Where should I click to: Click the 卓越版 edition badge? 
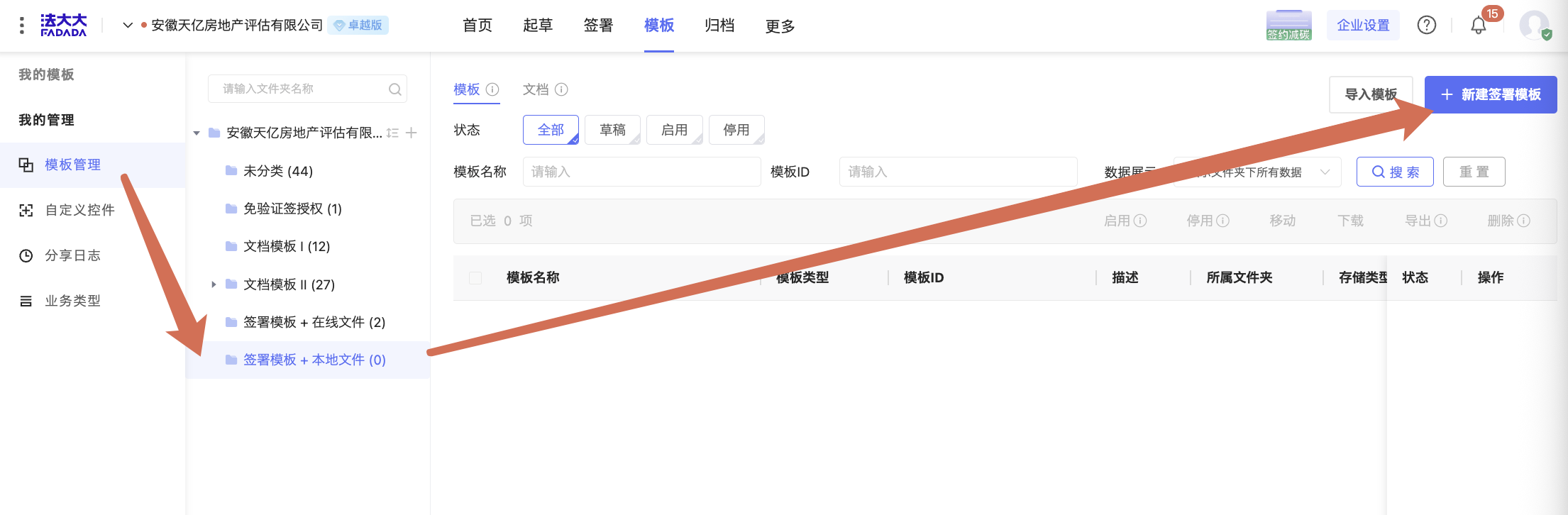(358, 26)
